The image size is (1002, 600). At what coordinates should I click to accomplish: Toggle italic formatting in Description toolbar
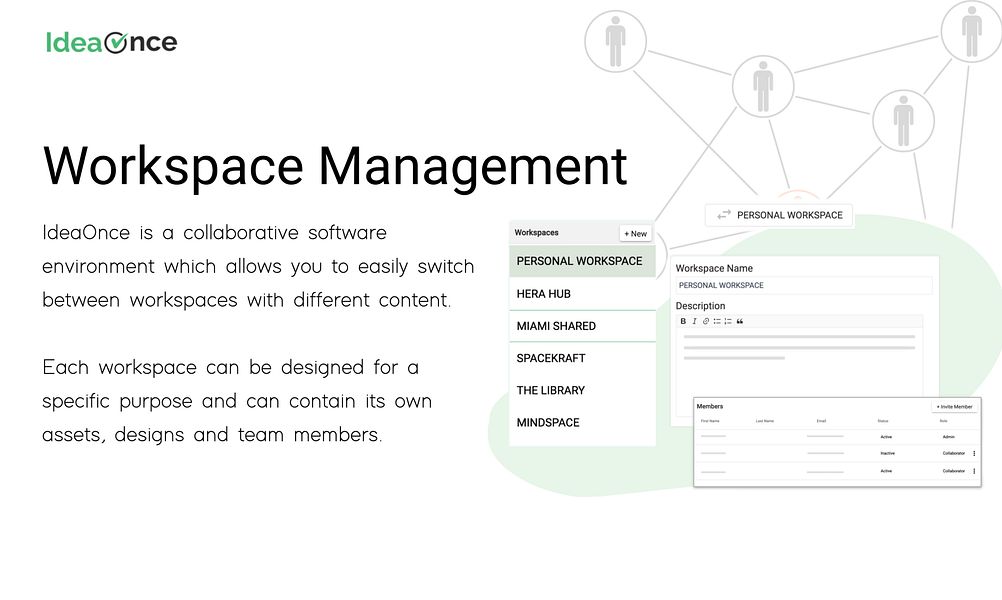pos(694,321)
